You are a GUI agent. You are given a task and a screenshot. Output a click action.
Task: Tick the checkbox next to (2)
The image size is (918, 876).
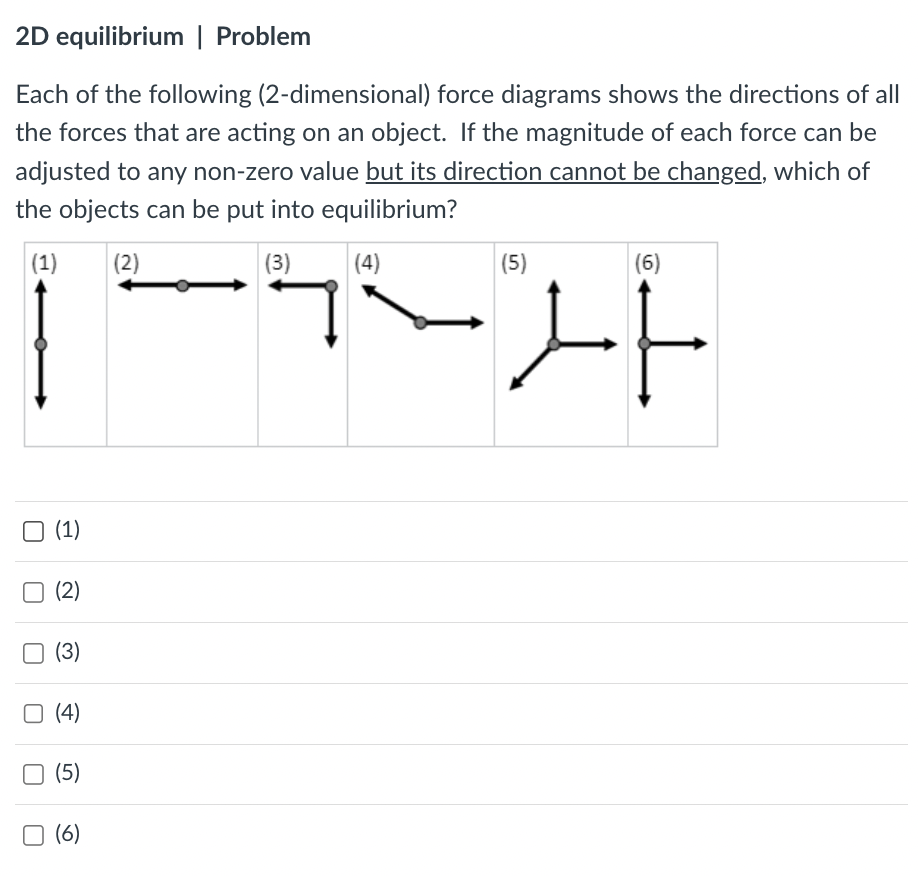point(33,593)
